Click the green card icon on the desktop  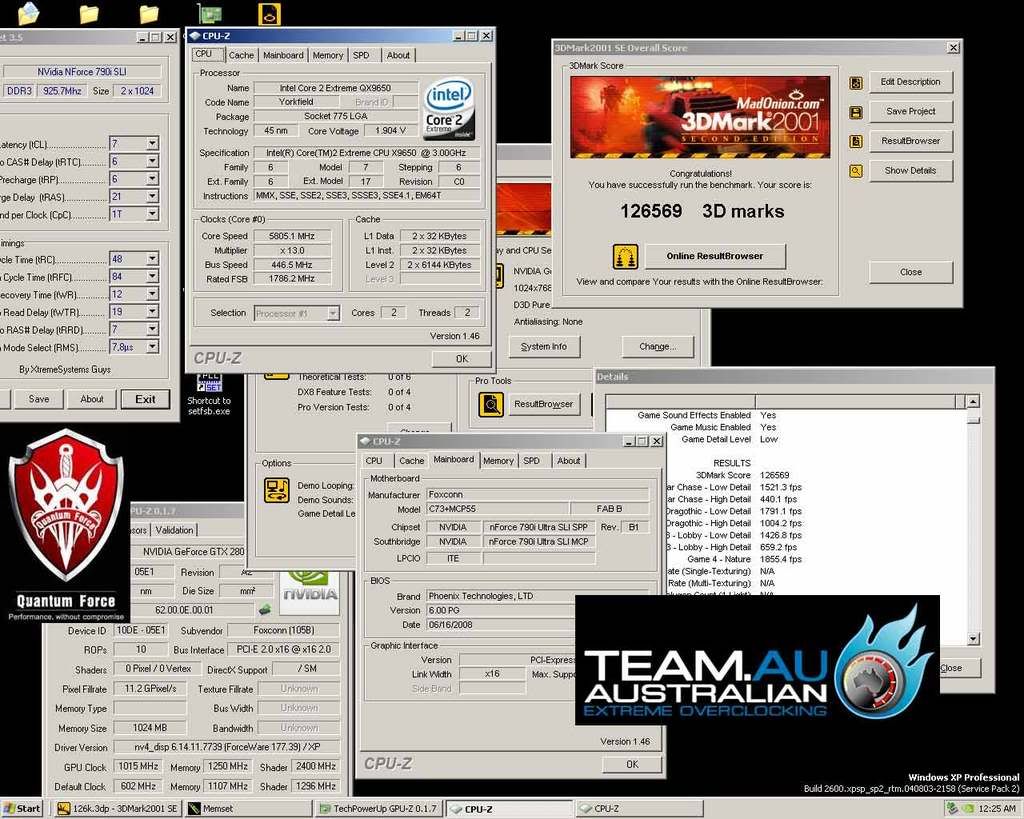(x=210, y=14)
